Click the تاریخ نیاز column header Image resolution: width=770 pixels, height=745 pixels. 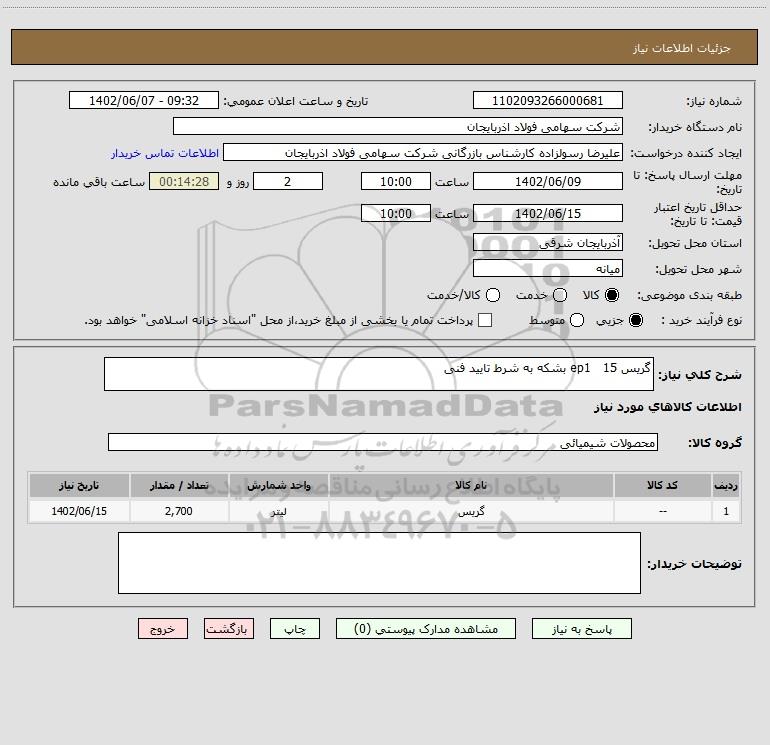(x=79, y=485)
